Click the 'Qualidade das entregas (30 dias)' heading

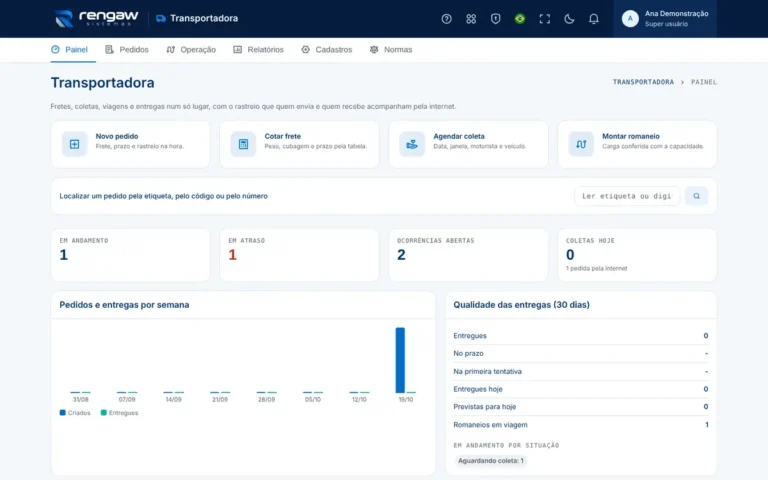click(521, 305)
